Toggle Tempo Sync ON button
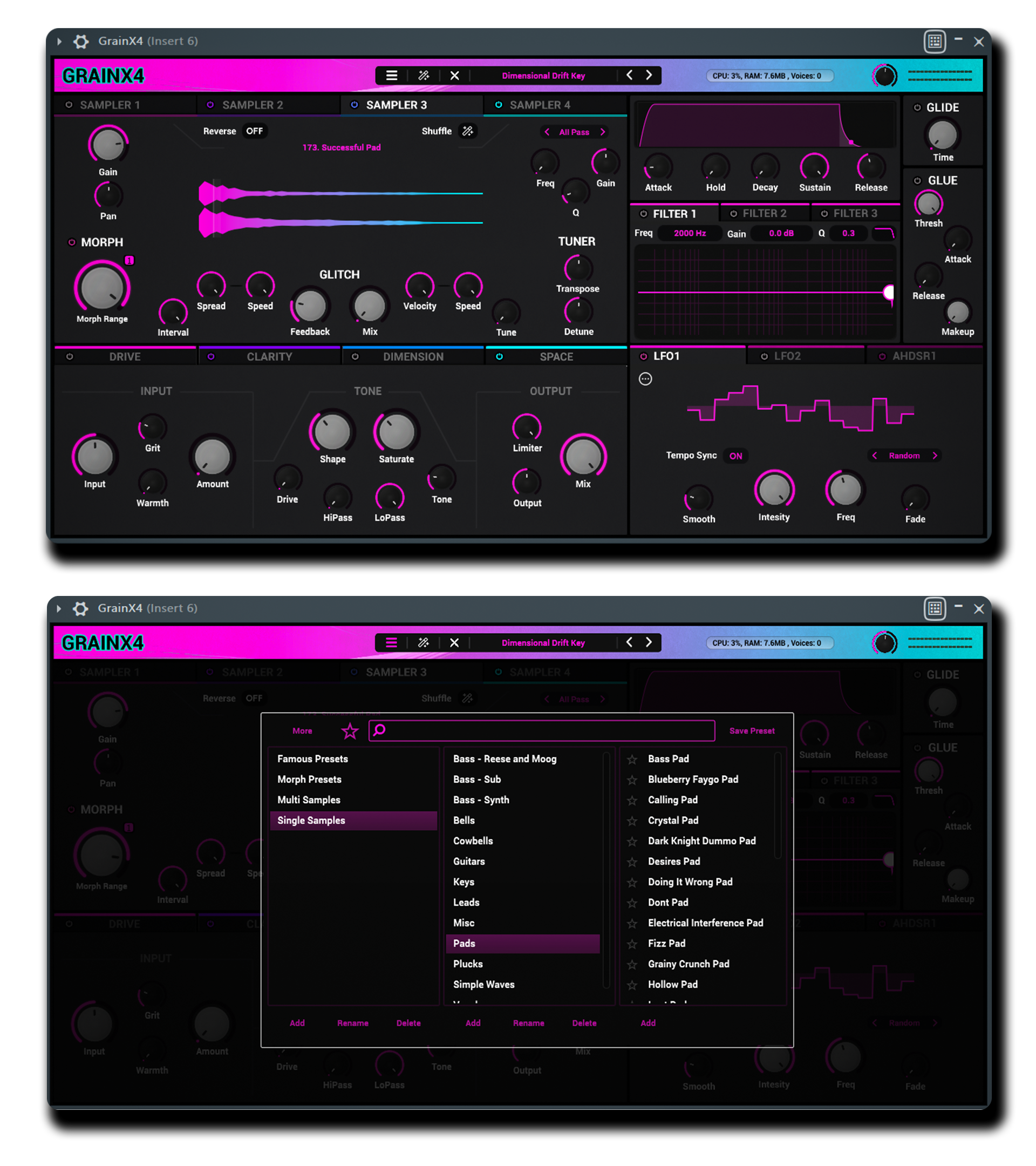Viewport: 1036px width, 1166px height. tap(735, 456)
